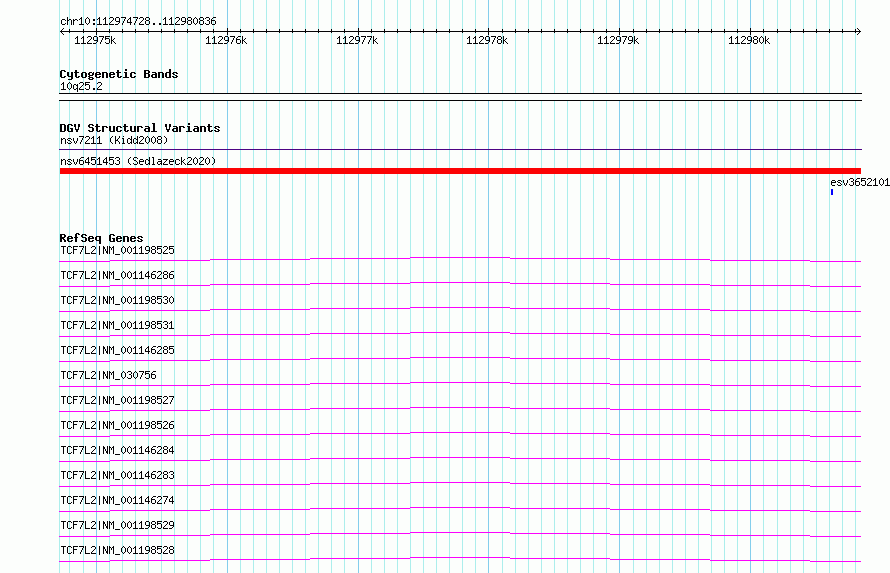Click the RefSeq Genes track title
The width and height of the screenshot is (890, 573).
point(101,238)
